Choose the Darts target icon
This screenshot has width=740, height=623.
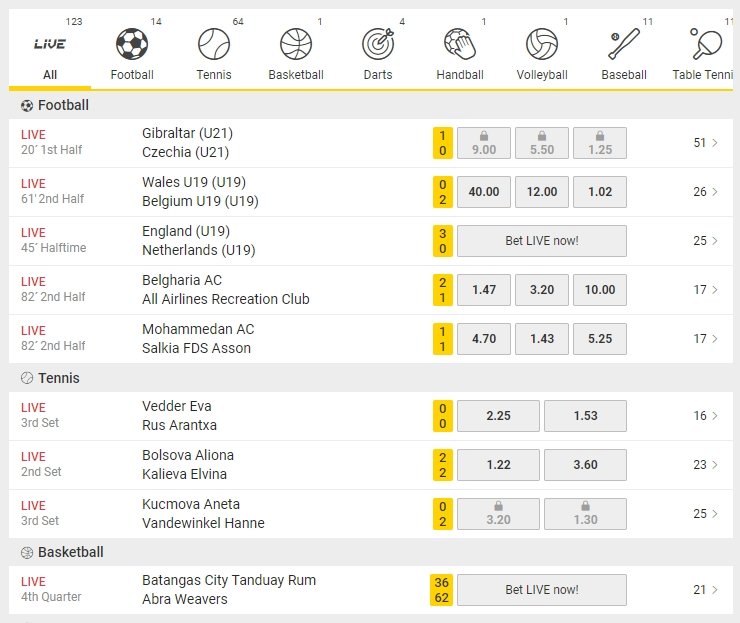click(x=378, y=44)
